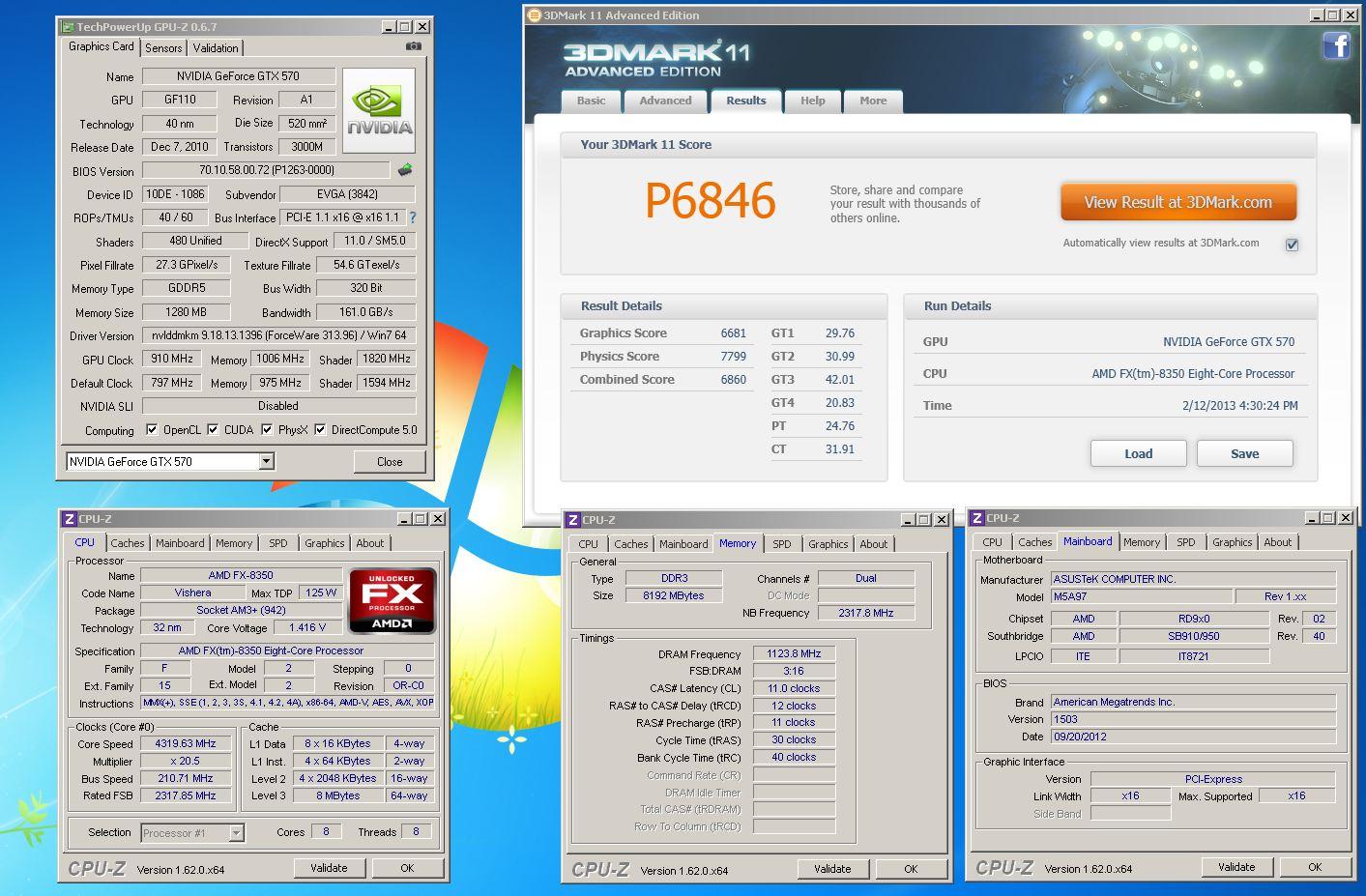Click the Memory Size 1280 MB field
The height and width of the screenshot is (896, 1366).
(x=186, y=312)
